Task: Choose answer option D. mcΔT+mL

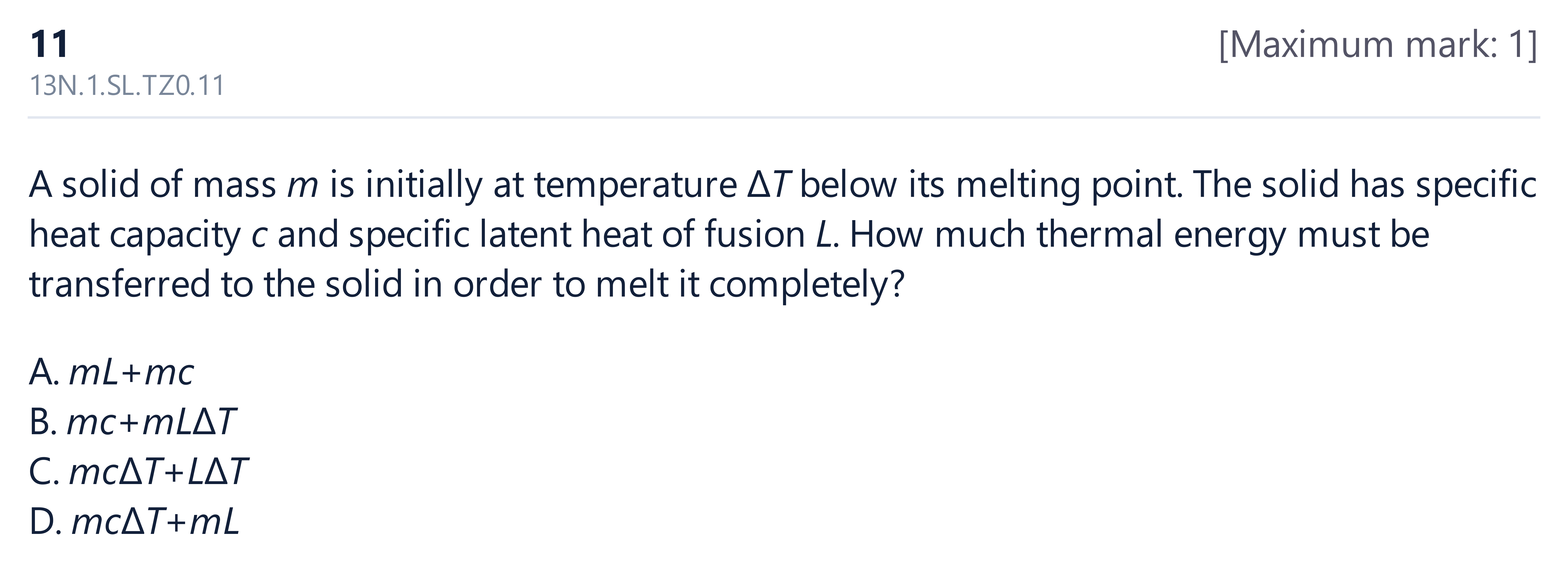Action: coord(134,522)
